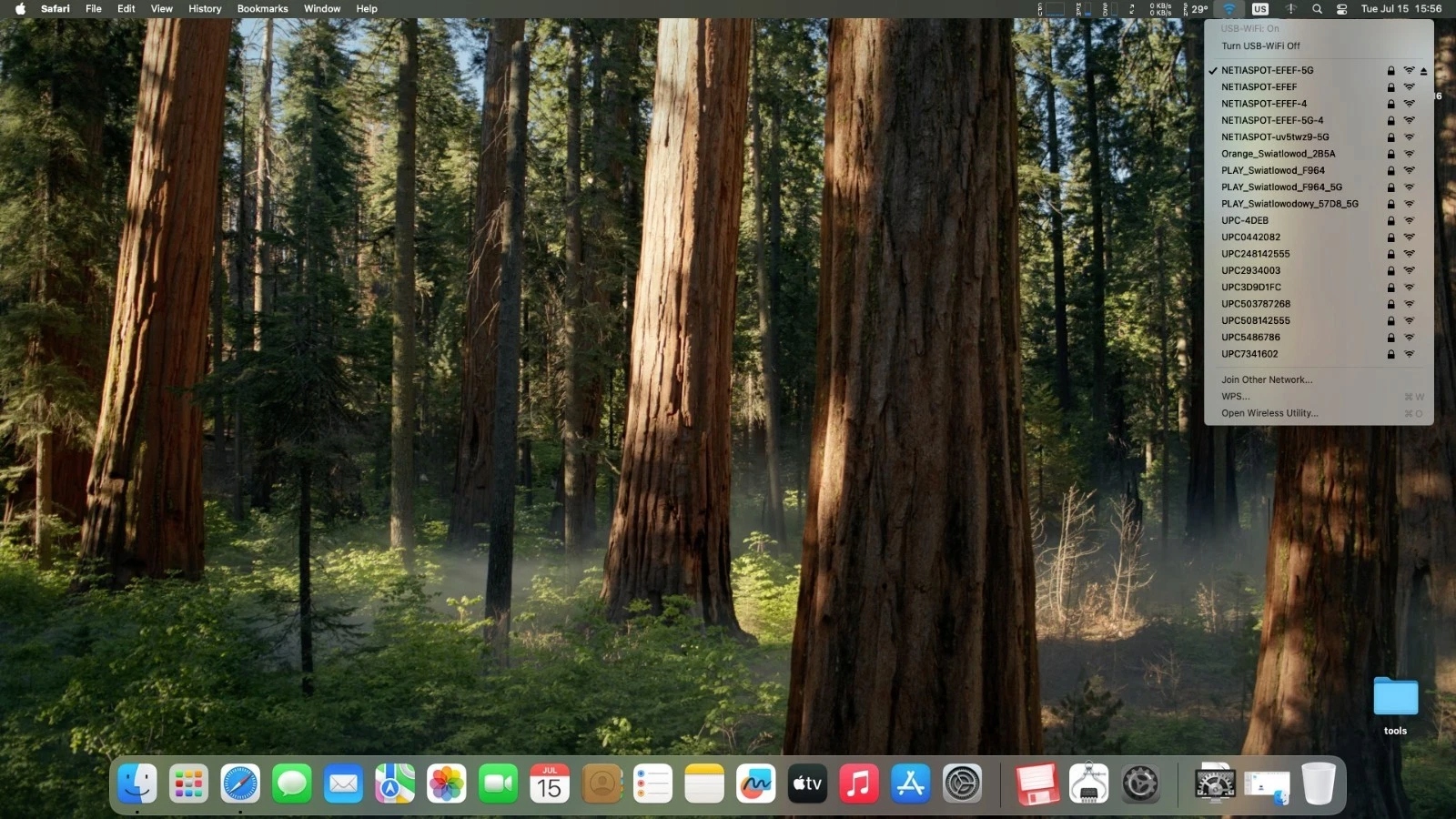
Task: Launch Launchpad from the Dock
Action: coord(188,784)
